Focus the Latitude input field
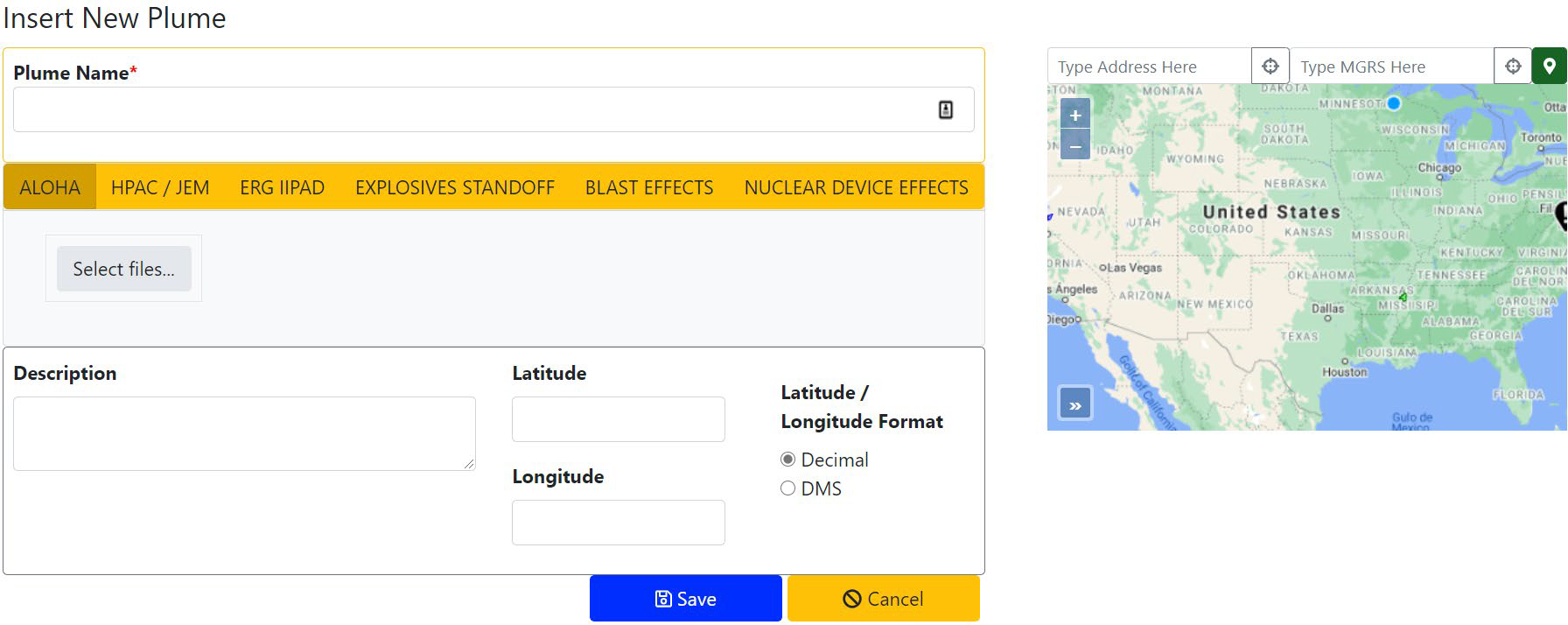The image size is (1568, 625). pos(618,419)
